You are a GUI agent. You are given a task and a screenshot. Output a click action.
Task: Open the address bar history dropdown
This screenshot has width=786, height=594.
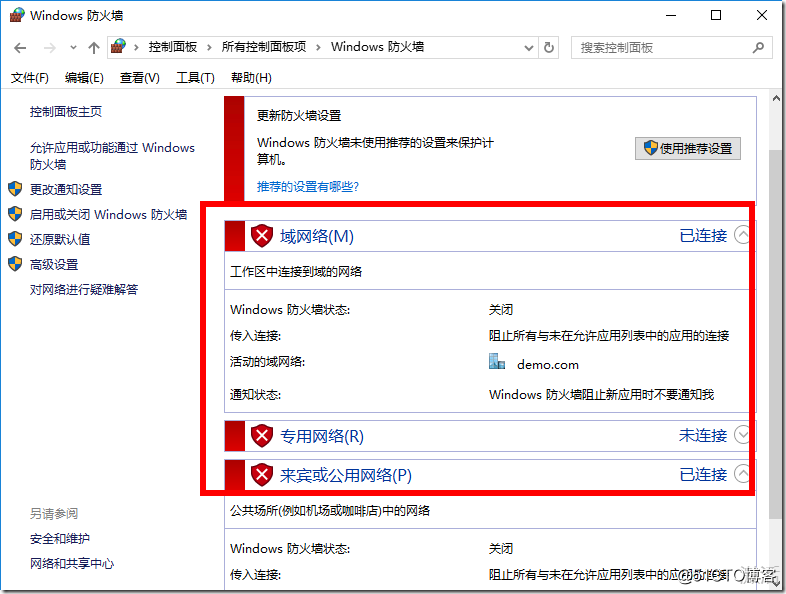[x=528, y=48]
